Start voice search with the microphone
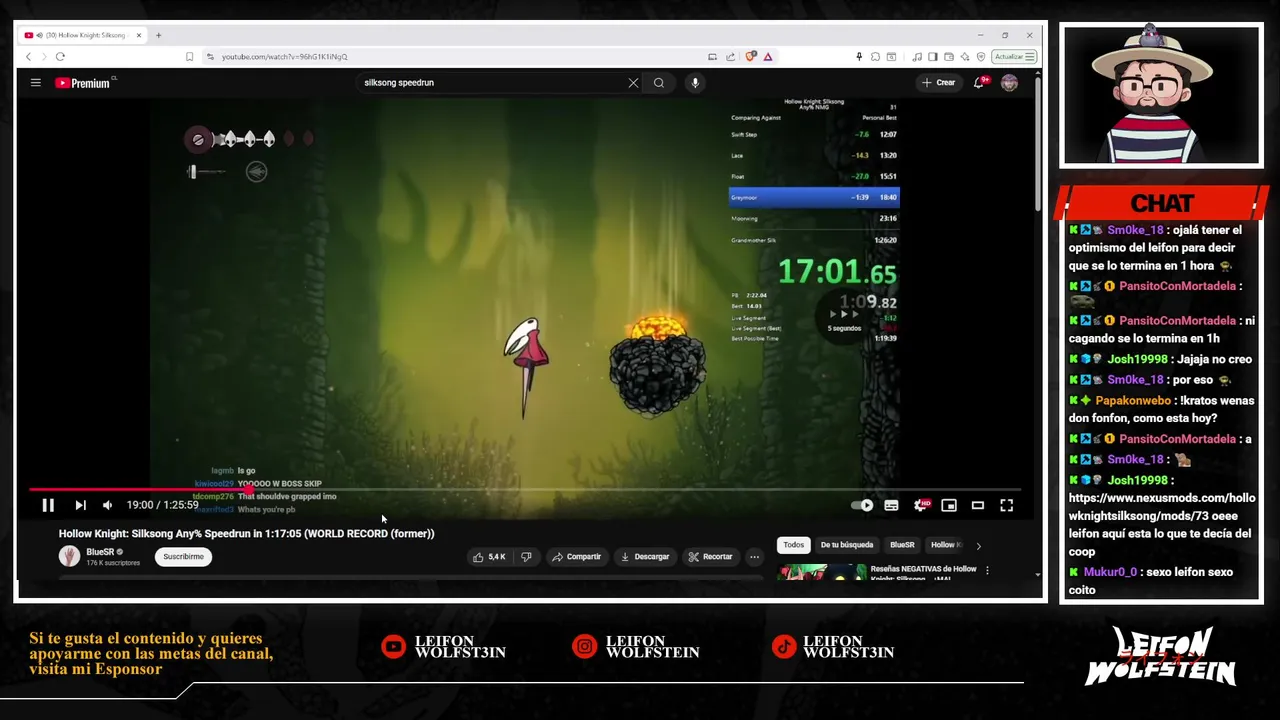This screenshot has height=720, width=1280. tap(695, 83)
